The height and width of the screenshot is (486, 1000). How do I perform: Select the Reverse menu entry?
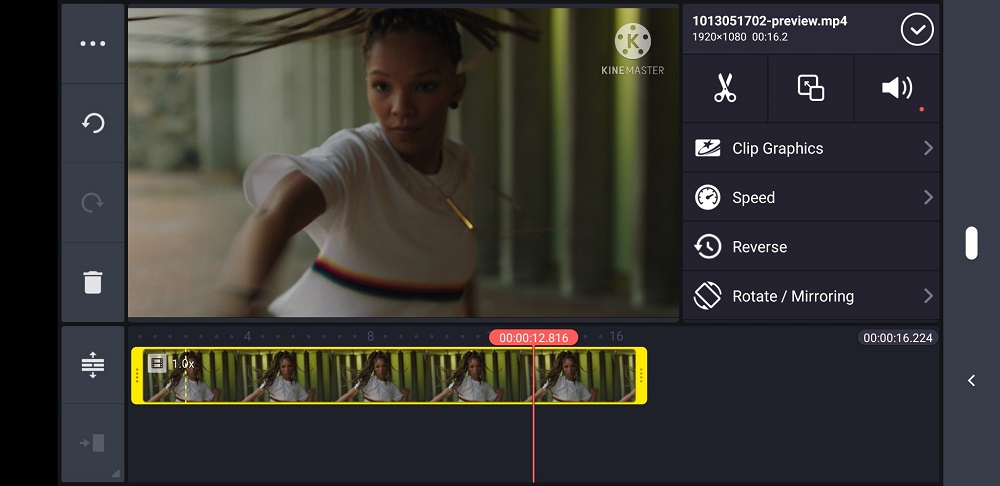811,247
